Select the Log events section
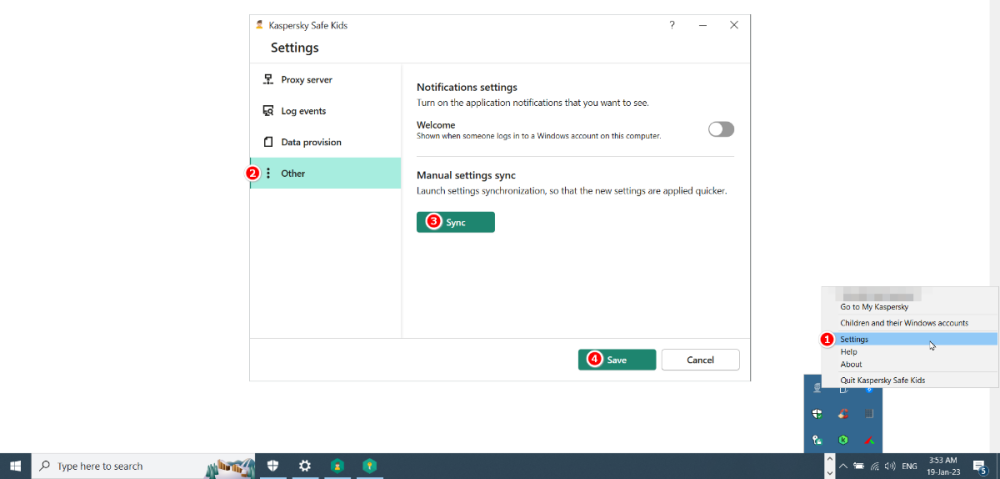Screen dimensions: 1000x479 [x=303, y=111]
